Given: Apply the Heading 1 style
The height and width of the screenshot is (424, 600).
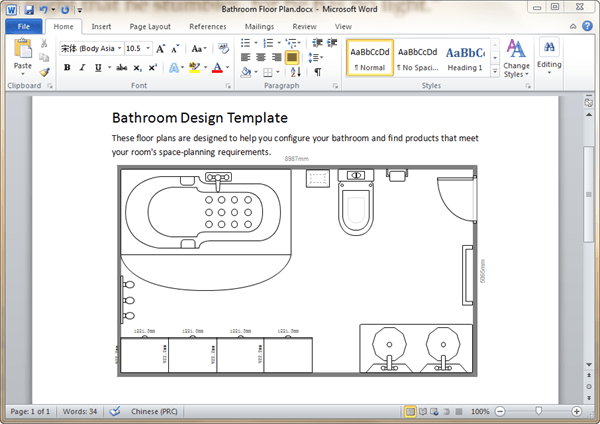Looking at the screenshot, I should click(x=465, y=58).
